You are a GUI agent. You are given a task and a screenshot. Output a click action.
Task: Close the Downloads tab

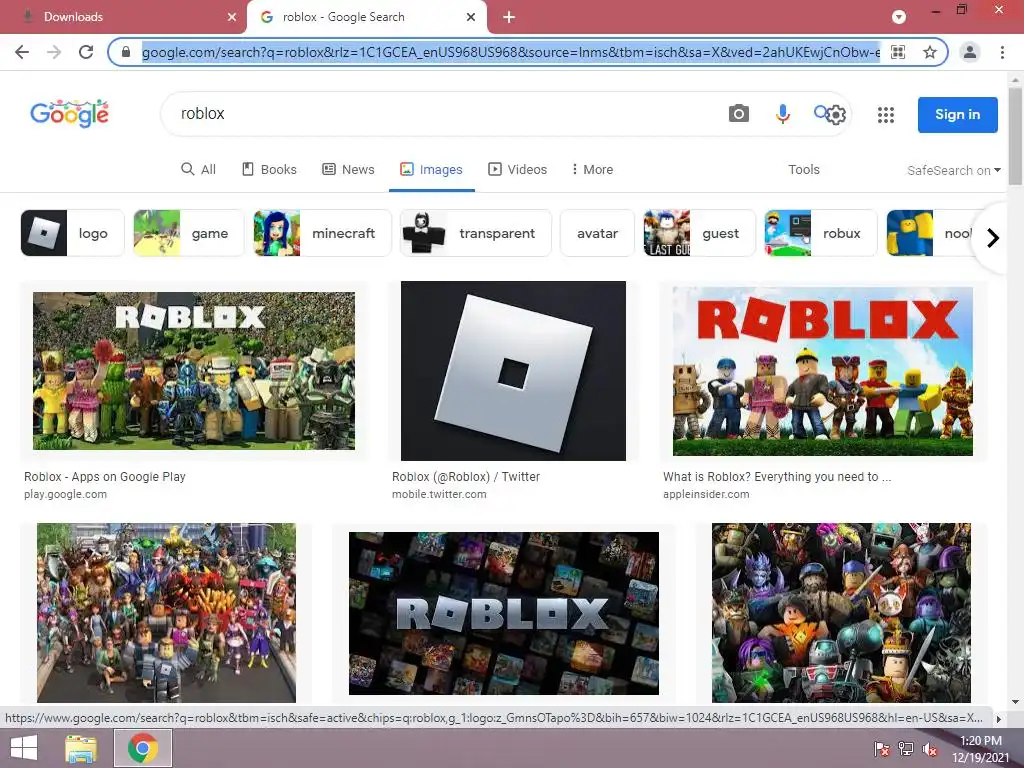tap(232, 17)
